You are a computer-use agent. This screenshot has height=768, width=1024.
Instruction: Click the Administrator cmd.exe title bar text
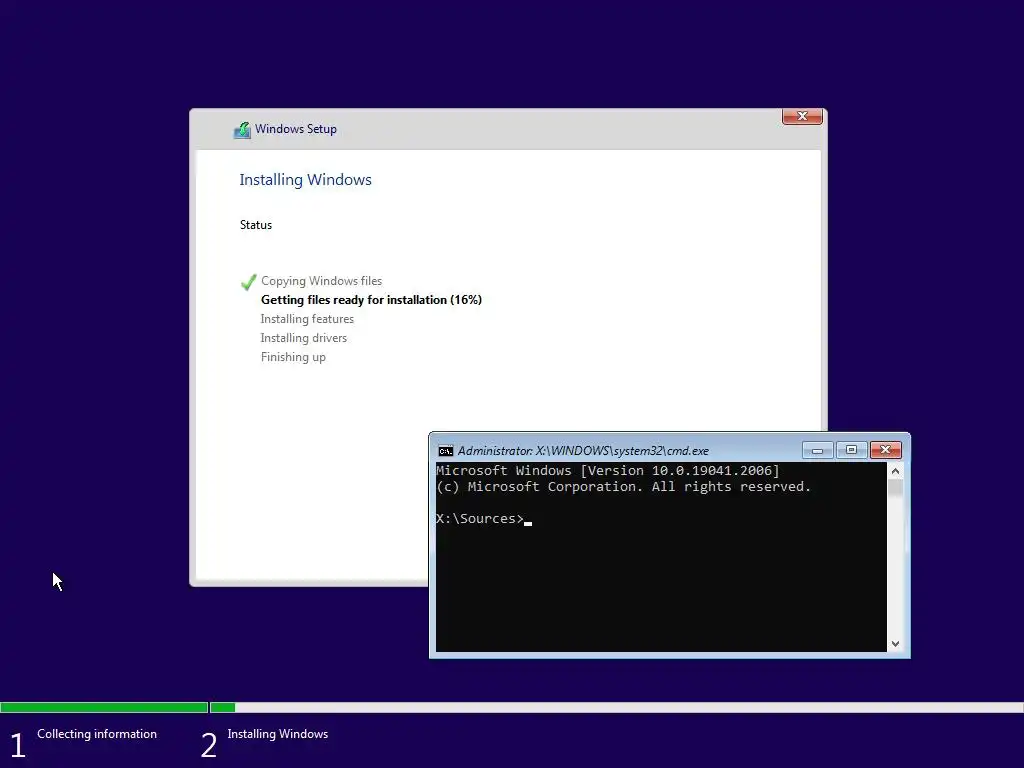pyautogui.click(x=583, y=451)
